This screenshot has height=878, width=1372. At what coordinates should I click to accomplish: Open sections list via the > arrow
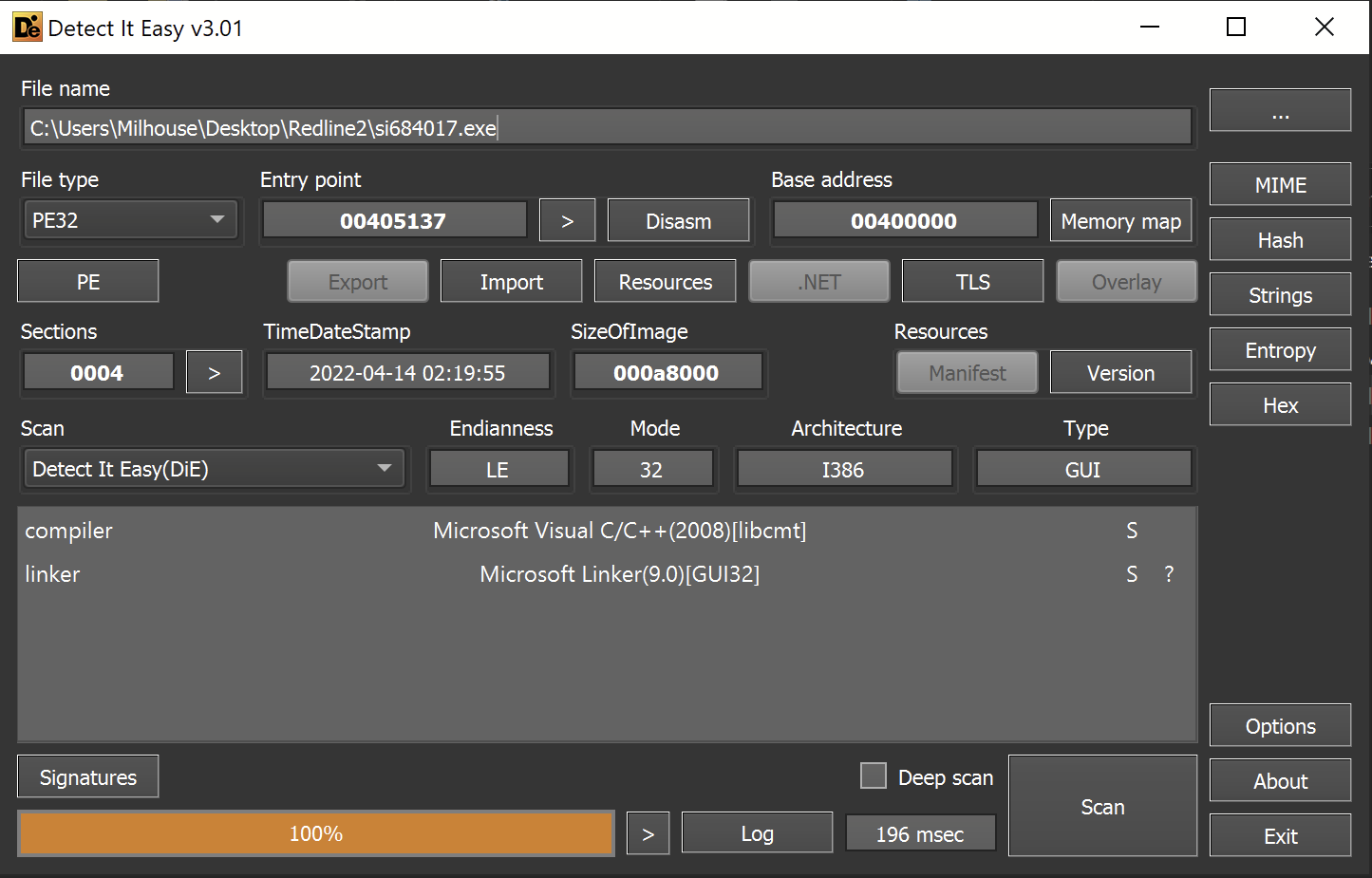coord(214,372)
